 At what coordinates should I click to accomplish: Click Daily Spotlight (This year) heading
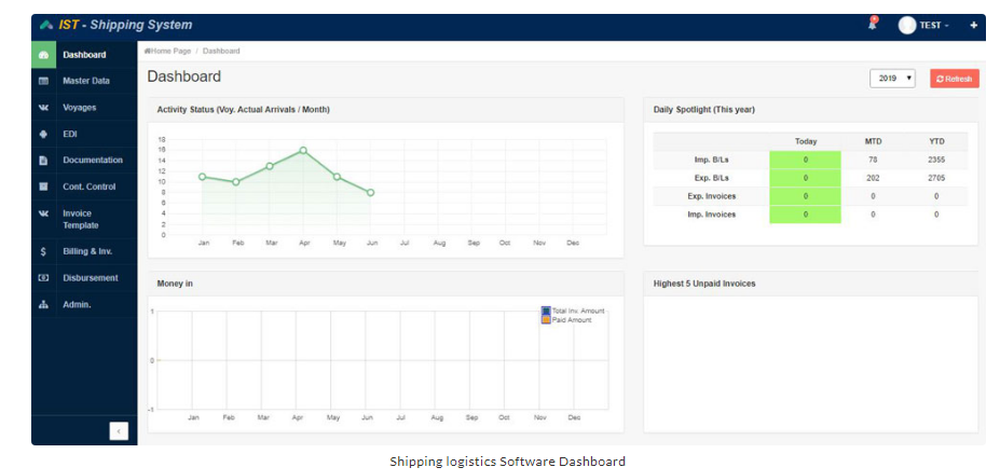704,110
